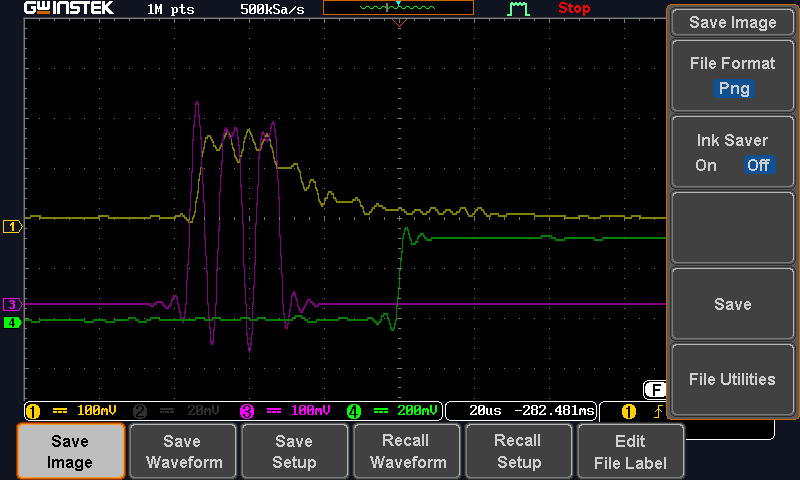This screenshot has width=800, height=480.
Task: Click the -282.481ms horizontal position
Action: tap(554, 411)
